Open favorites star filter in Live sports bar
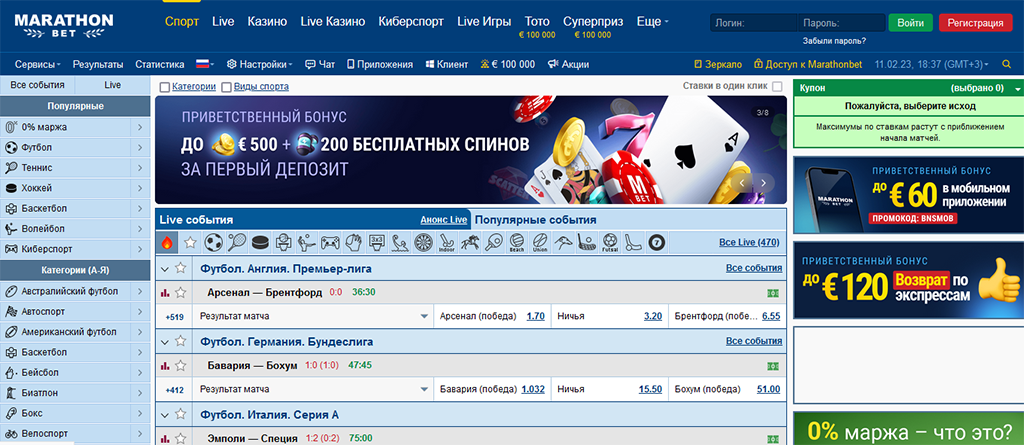Image resolution: width=1024 pixels, height=445 pixels. click(x=190, y=242)
